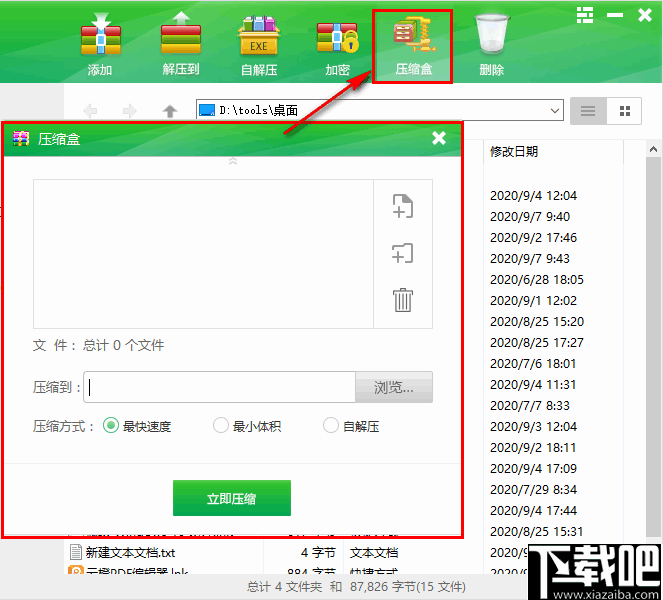Viewport: 663px width, 600px height.
Task: Click the date 2020/9/4 17:44
Action: pyautogui.click(x=533, y=510)
